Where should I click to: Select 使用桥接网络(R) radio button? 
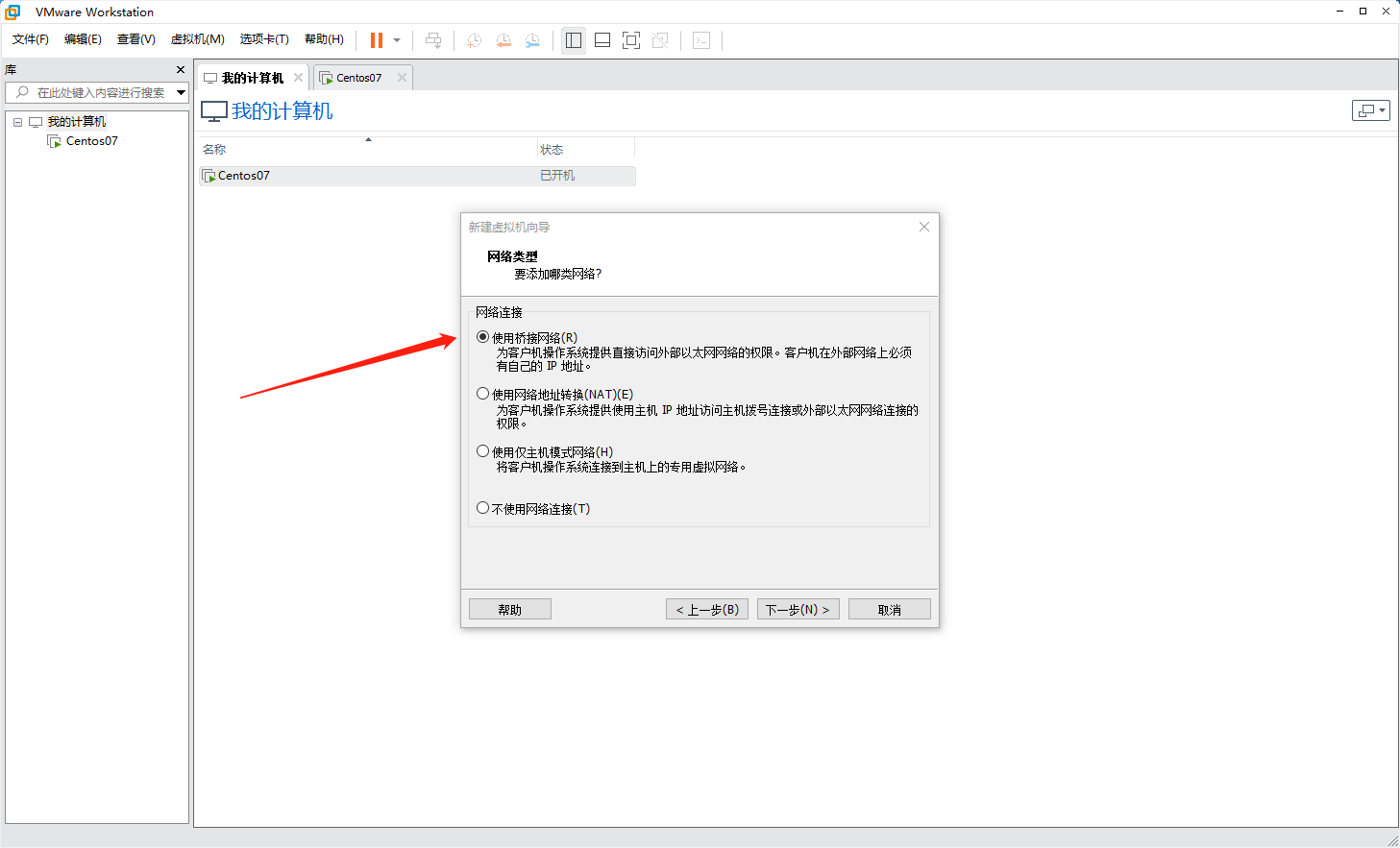[483, 337]
